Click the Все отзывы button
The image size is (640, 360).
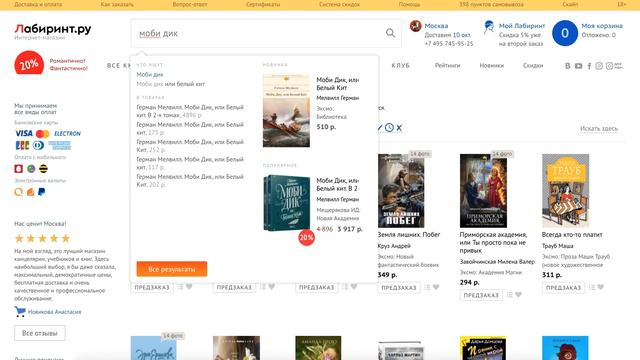40,333
